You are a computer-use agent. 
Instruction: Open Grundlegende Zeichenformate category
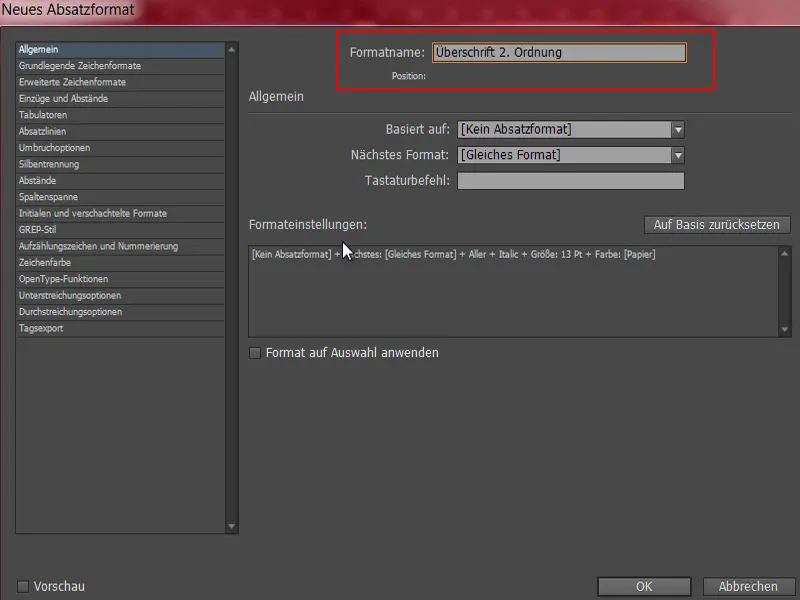(120, 66)
